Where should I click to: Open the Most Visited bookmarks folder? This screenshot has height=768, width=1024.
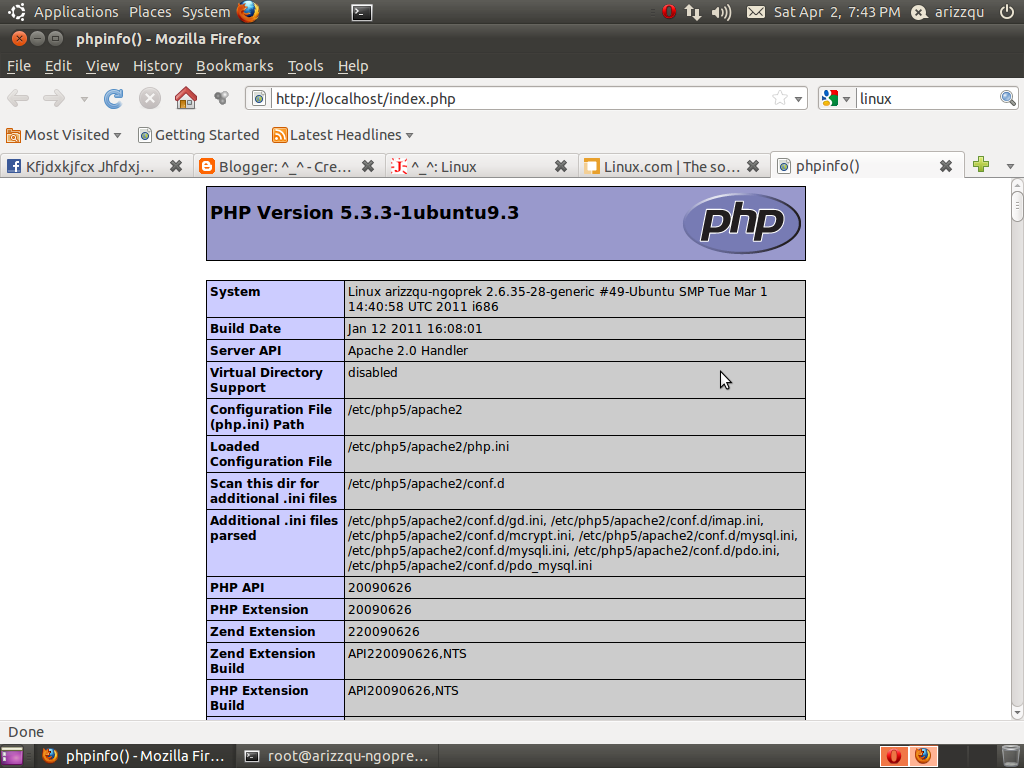point(63,135)
